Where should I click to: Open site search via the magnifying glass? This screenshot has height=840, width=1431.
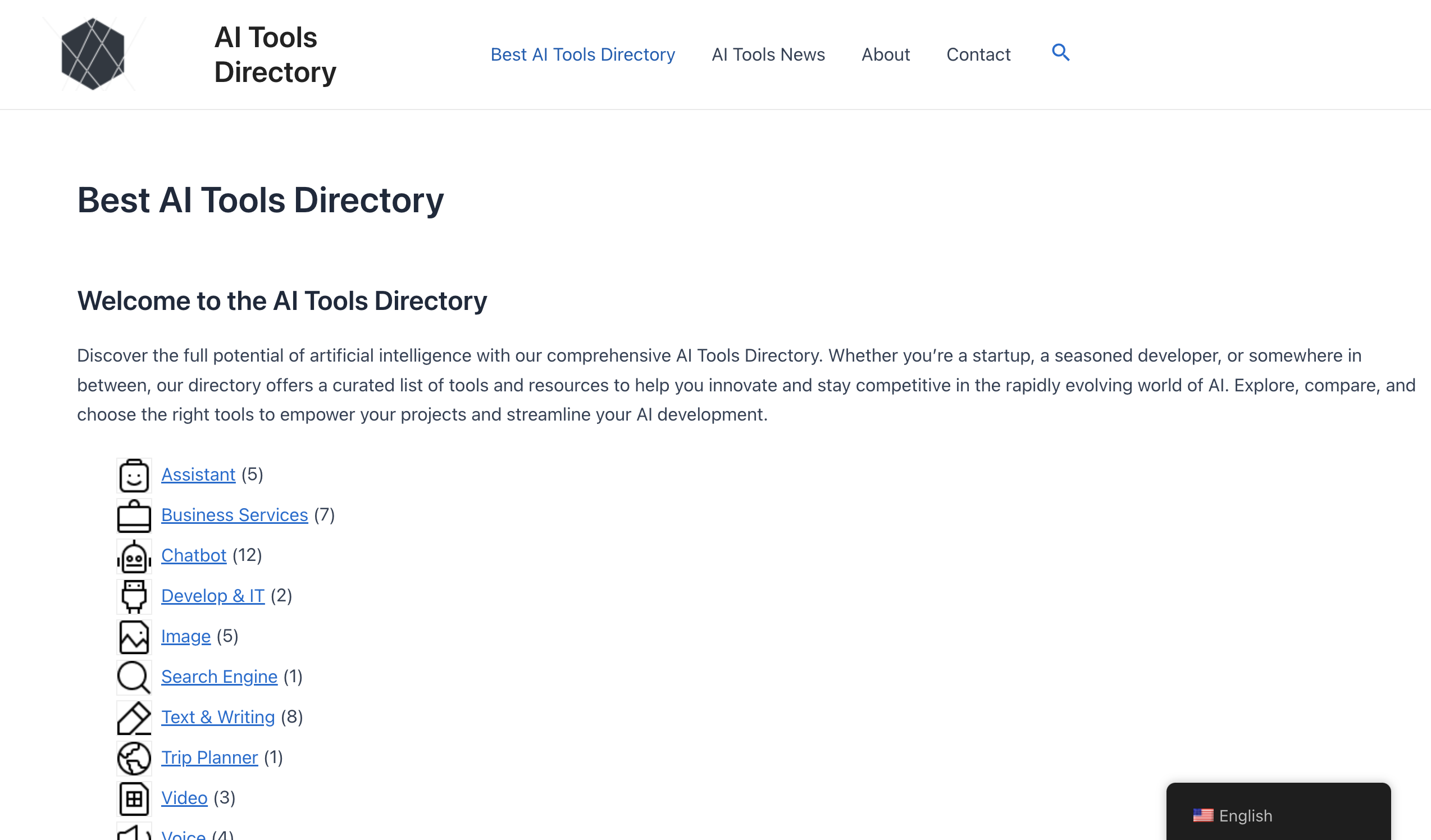click(1061, 53)
